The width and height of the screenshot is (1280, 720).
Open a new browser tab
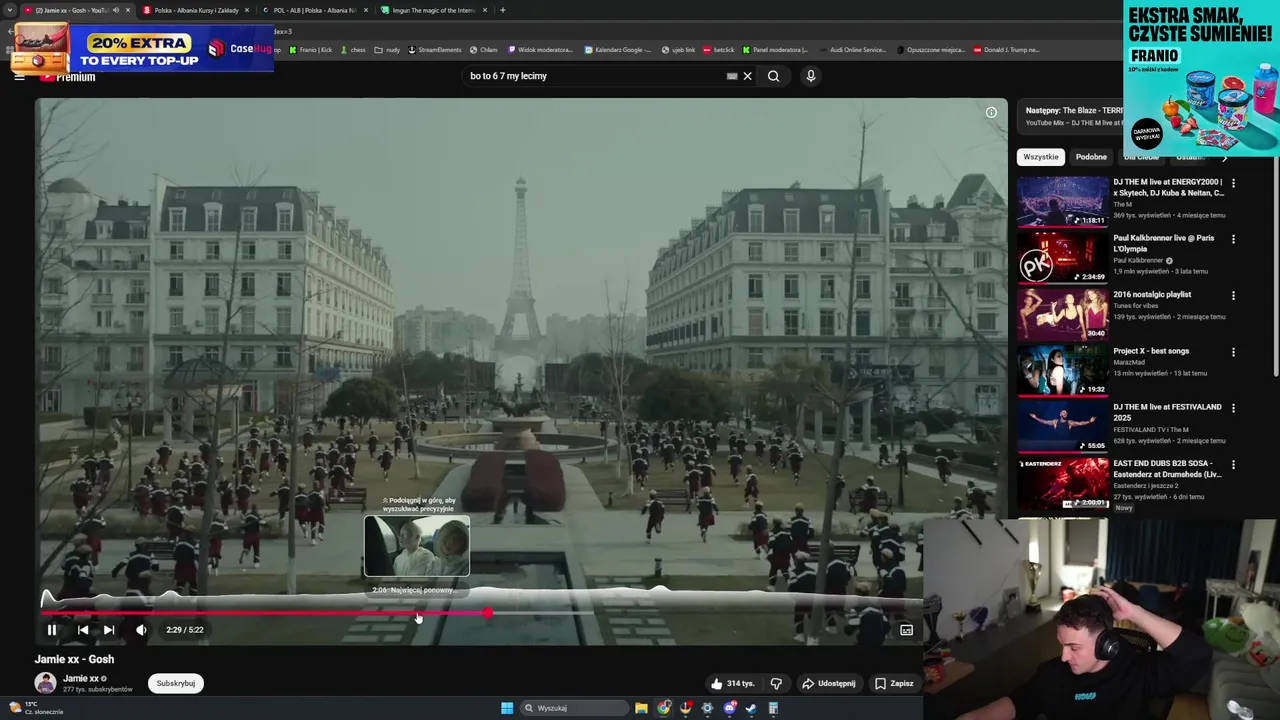502,10
